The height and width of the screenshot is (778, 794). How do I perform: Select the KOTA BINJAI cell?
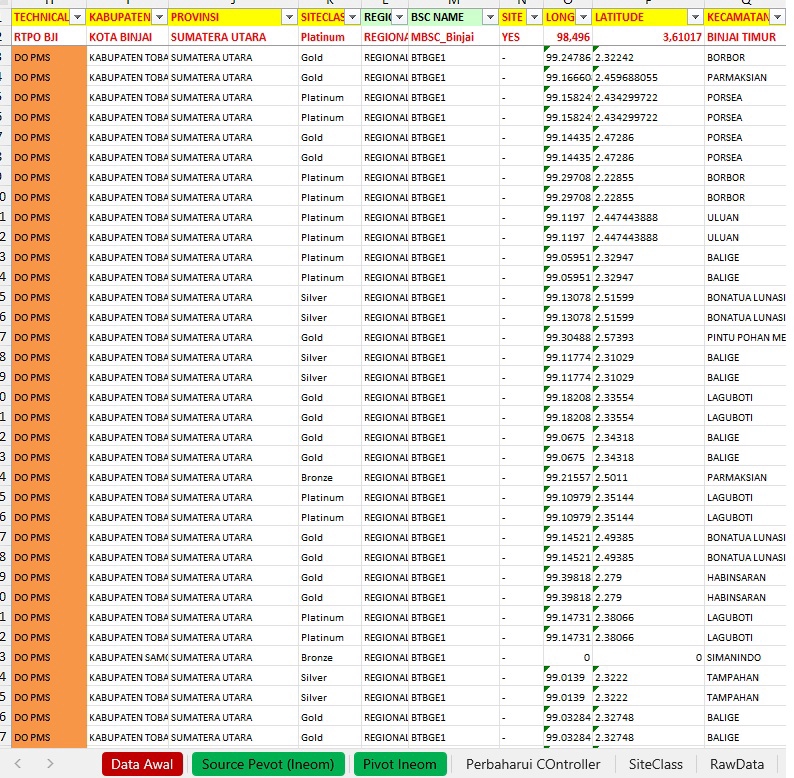(127, 37)
